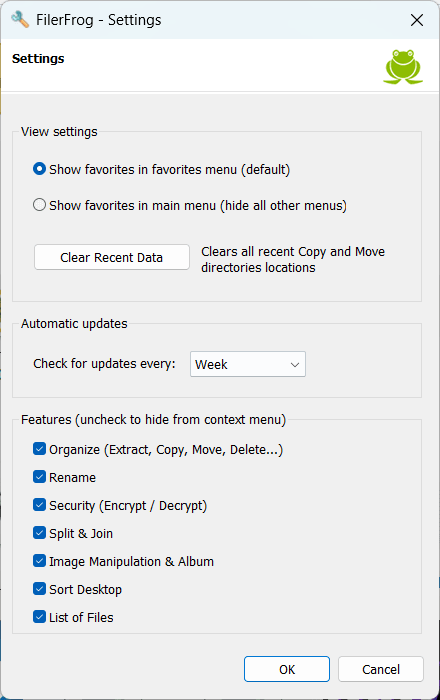Click the 'Features (uncheck to hide' group label
Viewport: 440px width, 700px height.
[154, 420]
